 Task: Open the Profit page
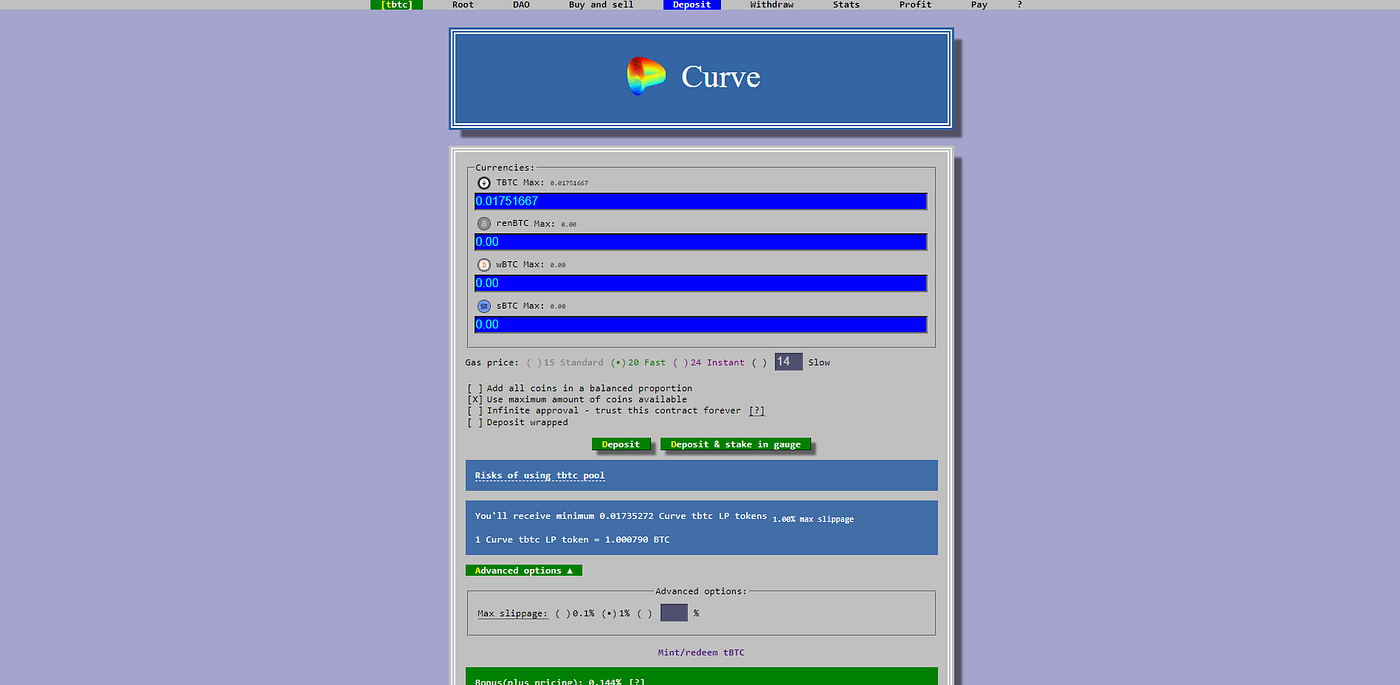pos(915,5)
